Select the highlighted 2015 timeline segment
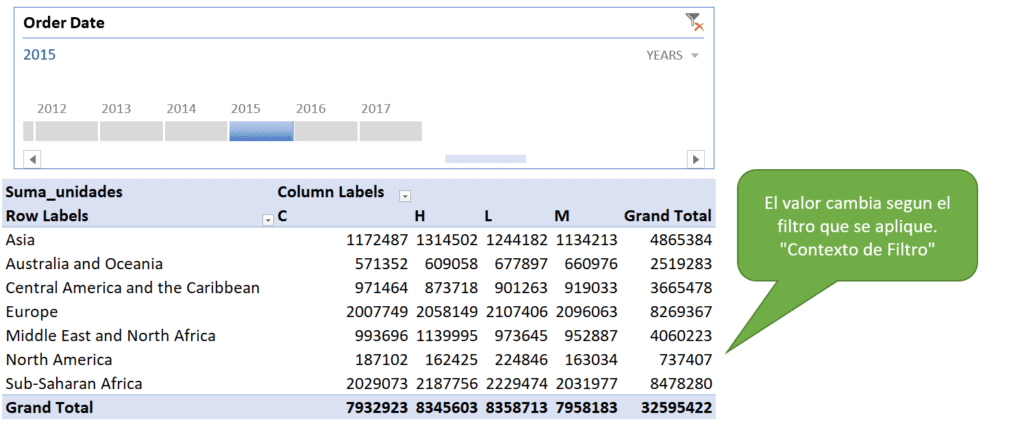Viewport: 1024px width, 426px height. click(x=261, y=131)
